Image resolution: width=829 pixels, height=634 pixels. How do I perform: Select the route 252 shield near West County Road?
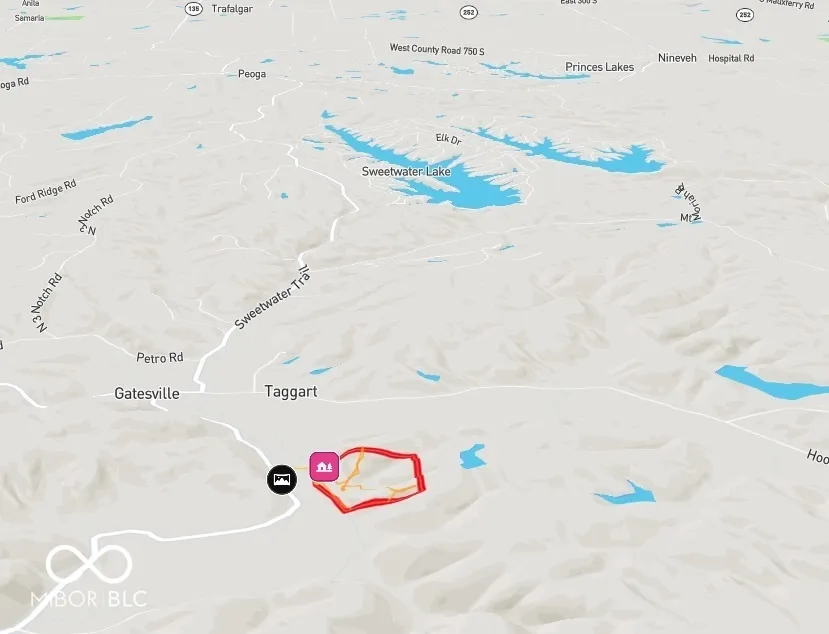click(468, 12)
